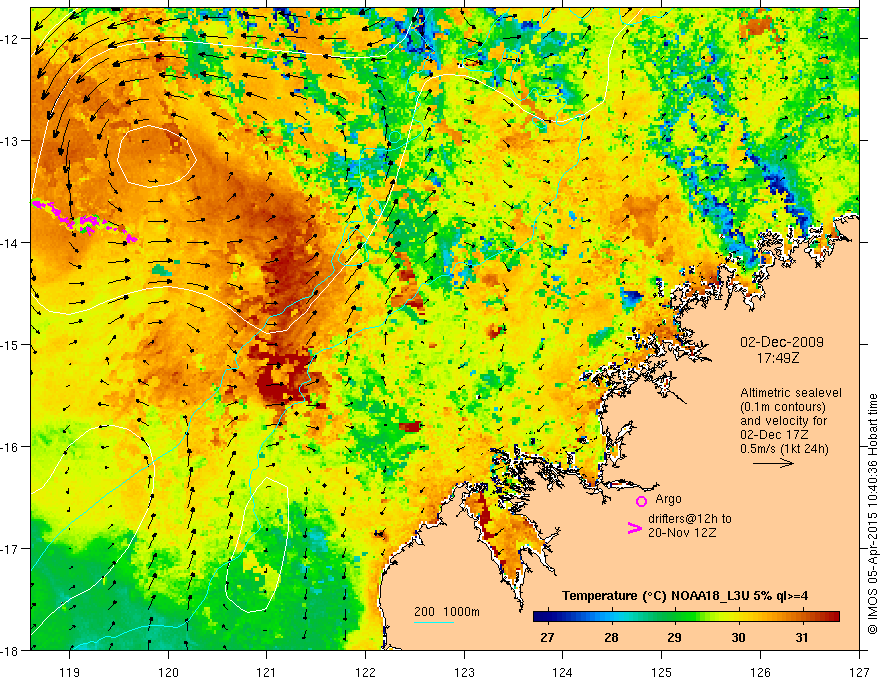880x680 pixels.
Task: Click the latitude axis label -15
Action: (11, 344)
